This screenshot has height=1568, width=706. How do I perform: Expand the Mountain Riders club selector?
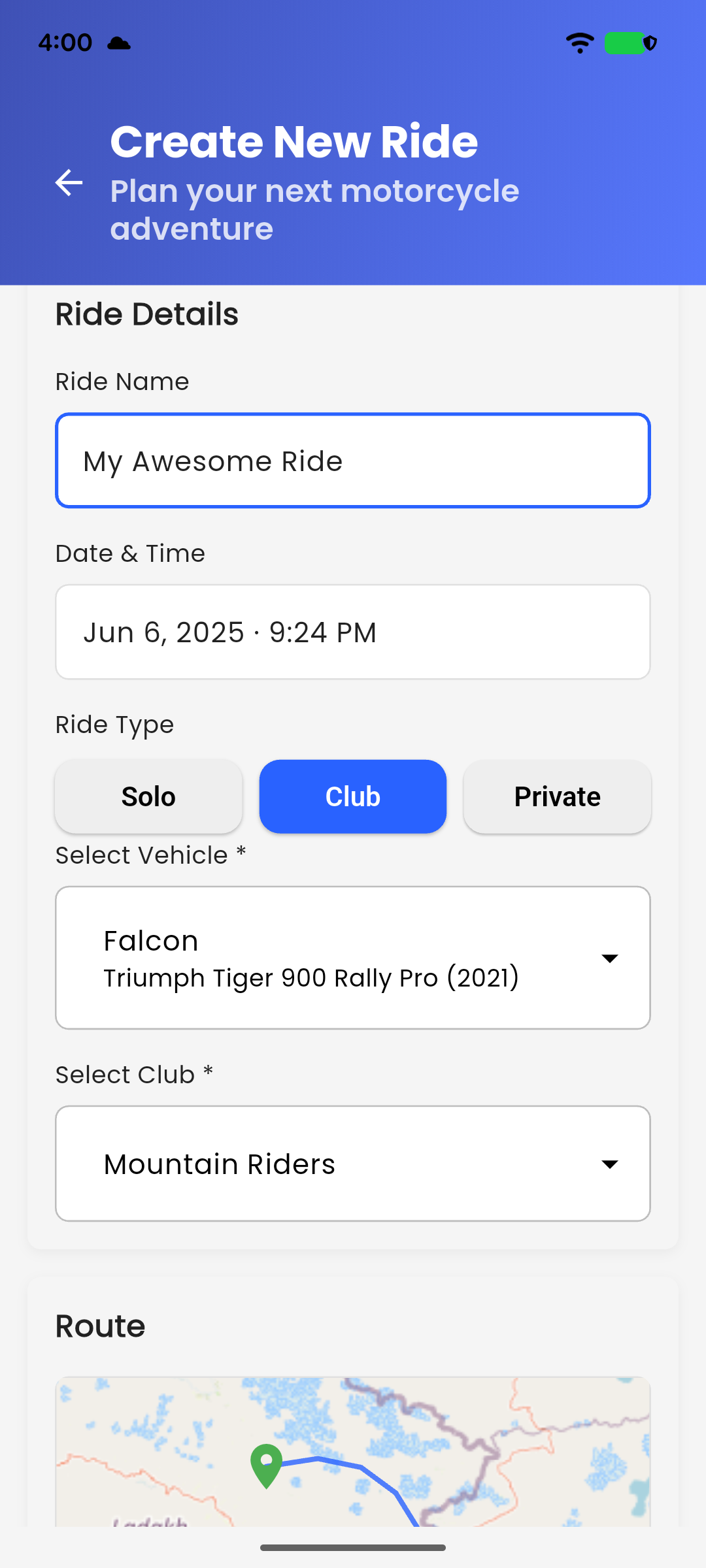click(x=353, y=1164)
